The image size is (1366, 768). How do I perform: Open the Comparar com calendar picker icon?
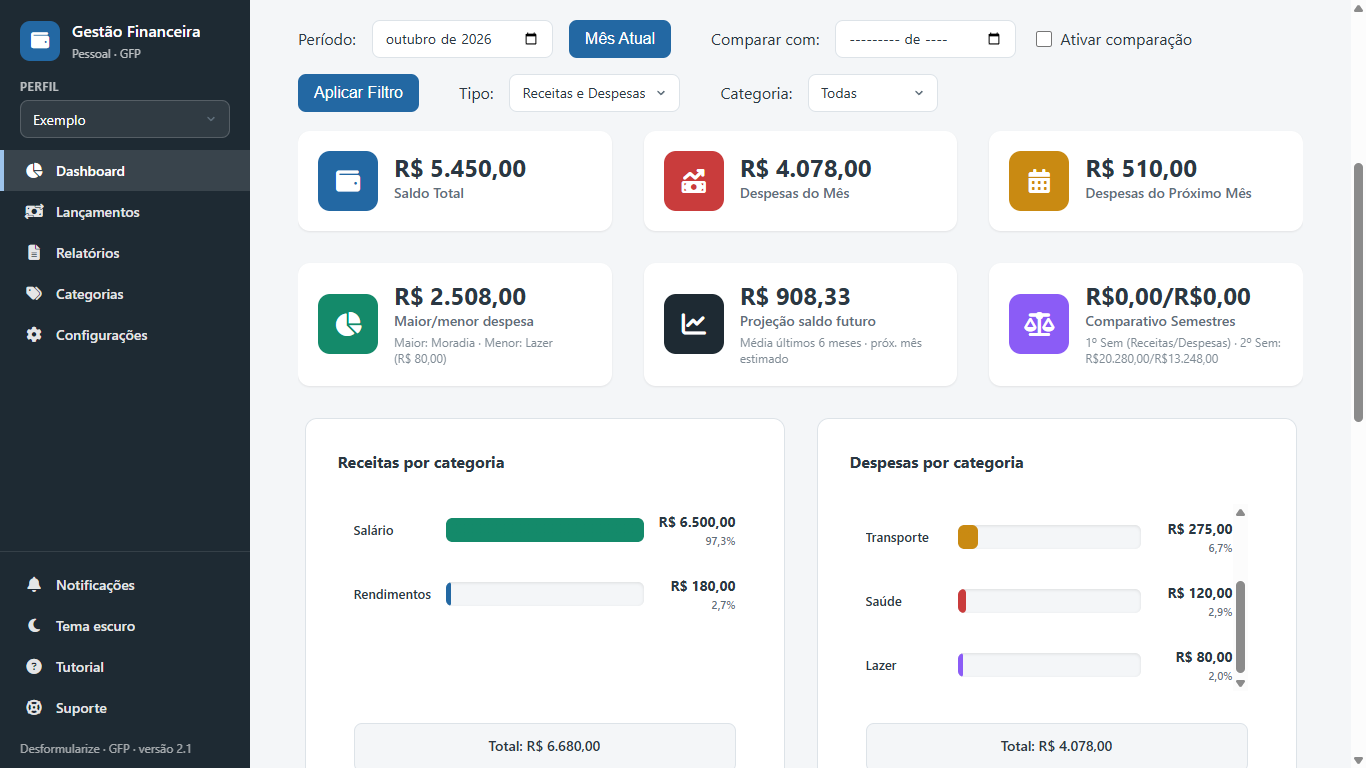(994, 39)
